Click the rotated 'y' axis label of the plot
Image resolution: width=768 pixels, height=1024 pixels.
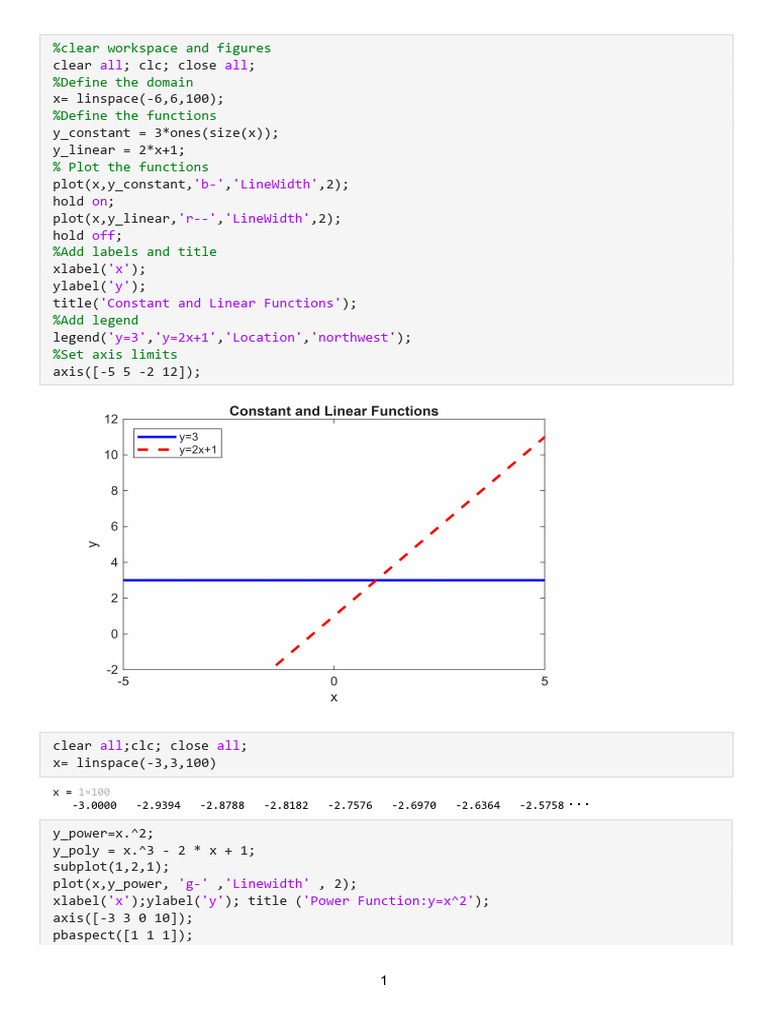click(x=94, y=544)
